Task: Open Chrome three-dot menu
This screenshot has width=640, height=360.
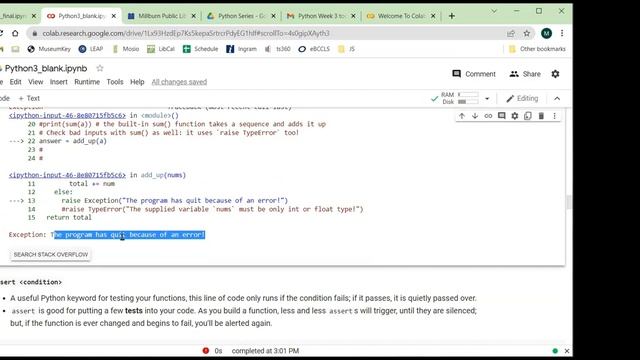Action: (x=562, y=33)
